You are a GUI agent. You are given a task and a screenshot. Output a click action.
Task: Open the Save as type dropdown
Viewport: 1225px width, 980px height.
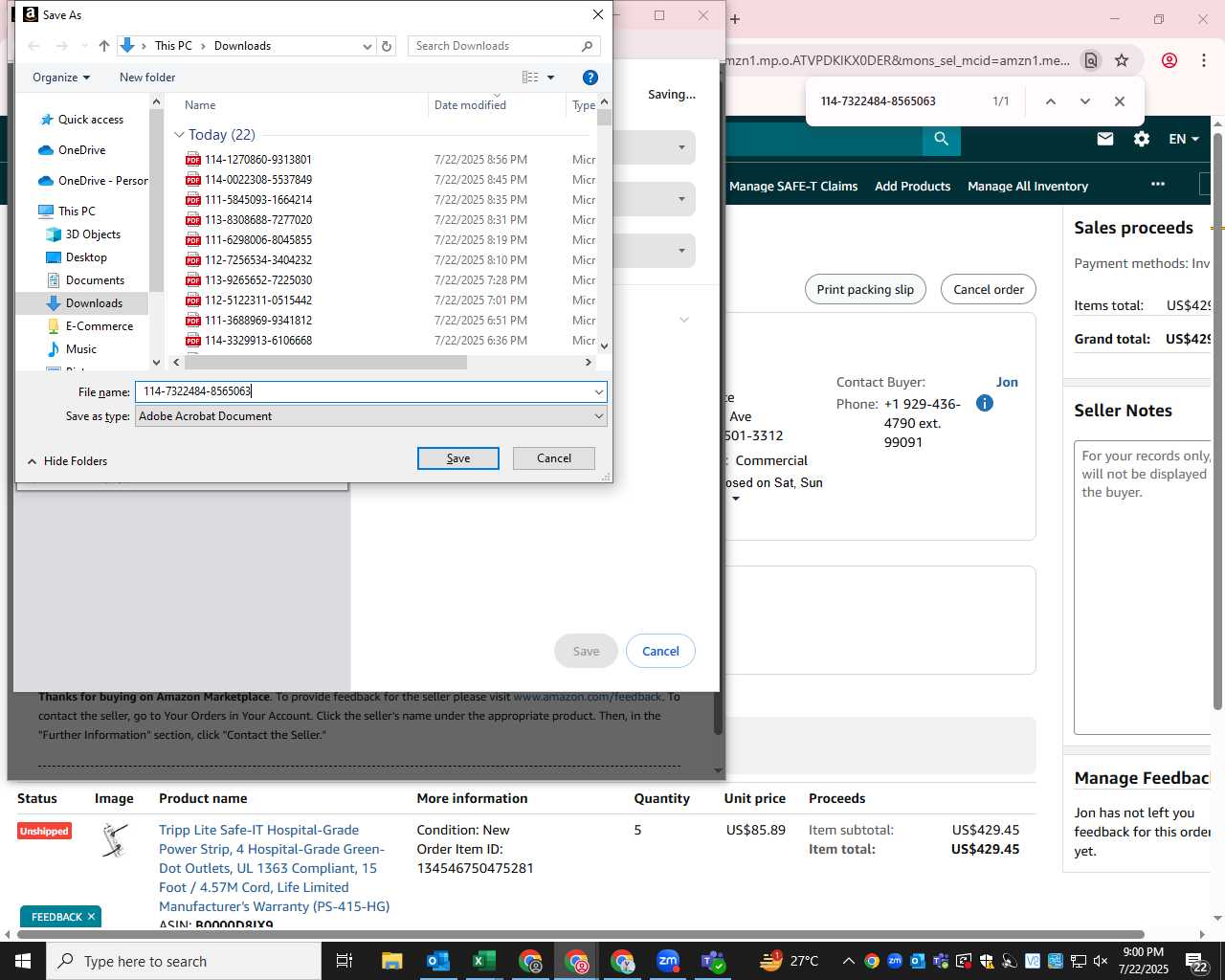point(371,416)
